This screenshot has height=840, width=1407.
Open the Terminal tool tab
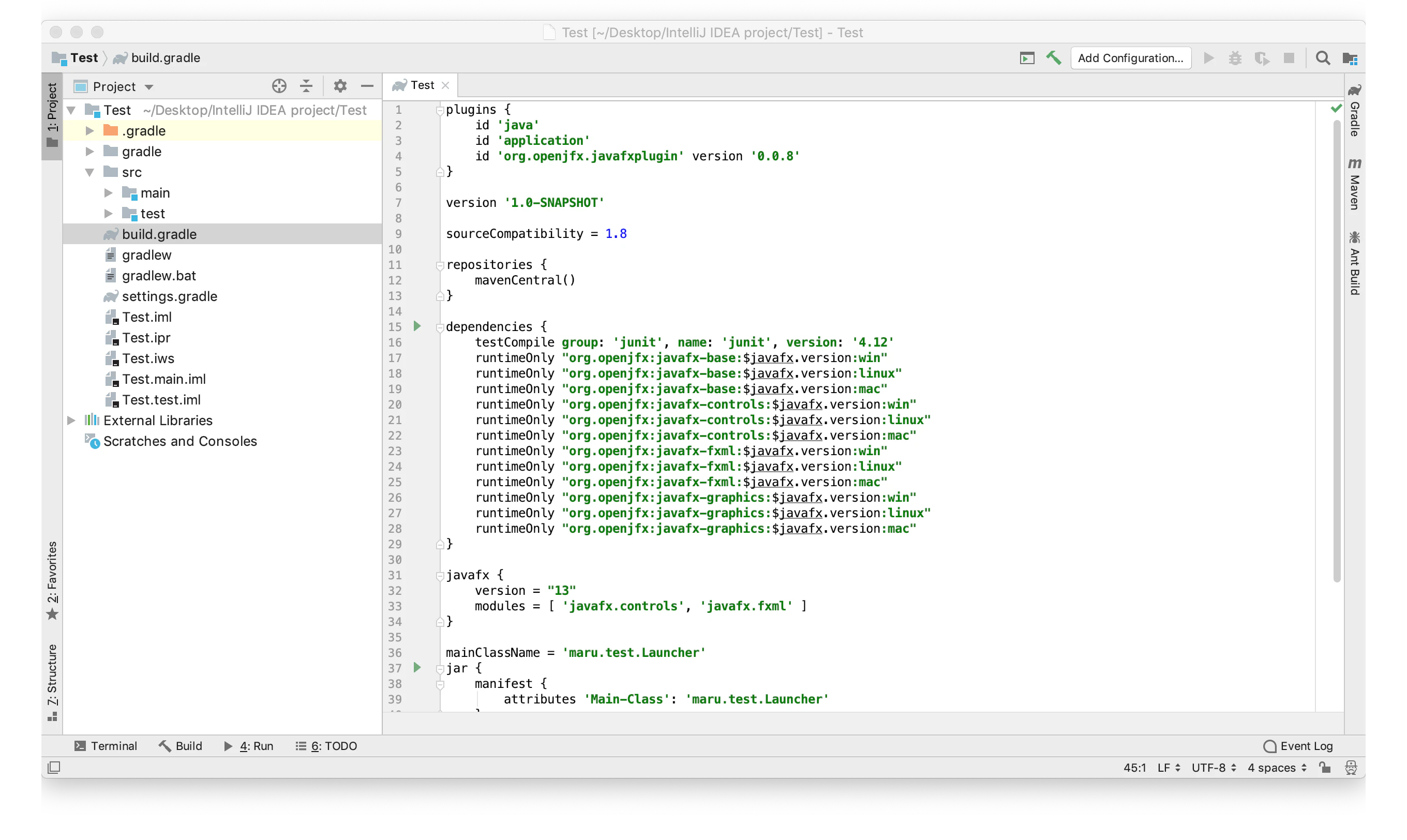point(106,746)
